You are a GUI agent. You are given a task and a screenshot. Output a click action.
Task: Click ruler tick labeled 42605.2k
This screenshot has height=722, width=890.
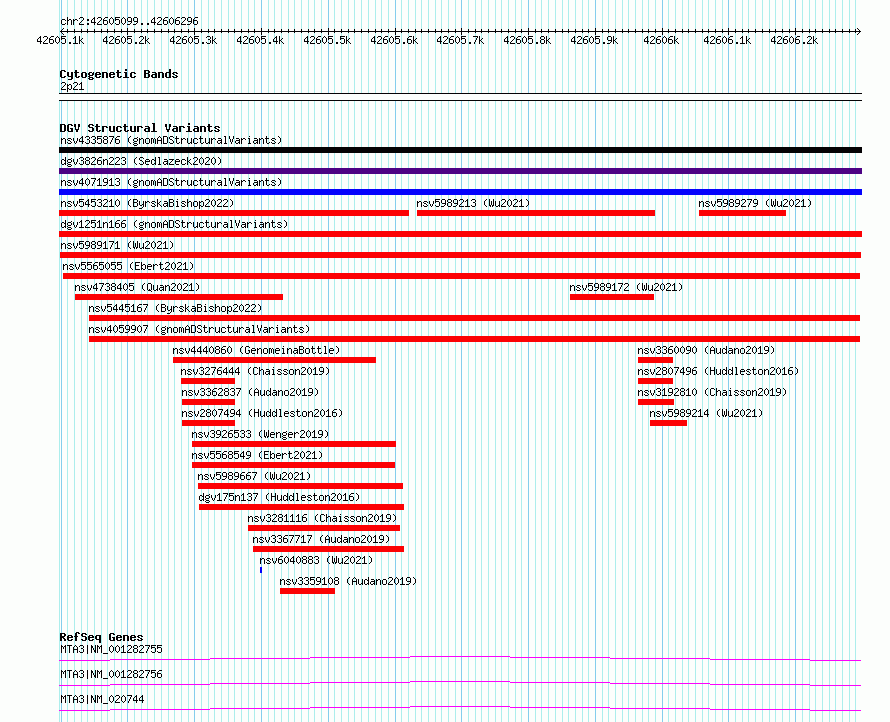pyautogui.click(x=126, y=40)
